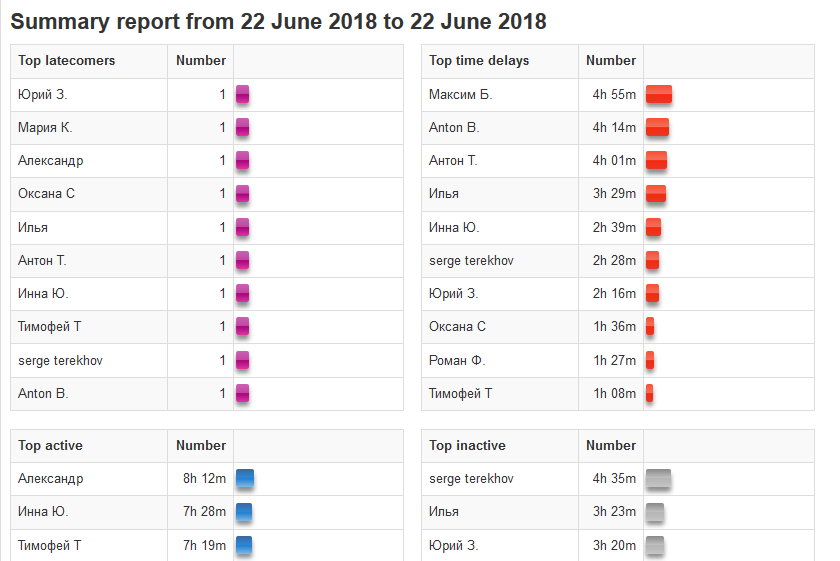Click the Top time delays column header
Screen dimensions: 840x561
479,61
